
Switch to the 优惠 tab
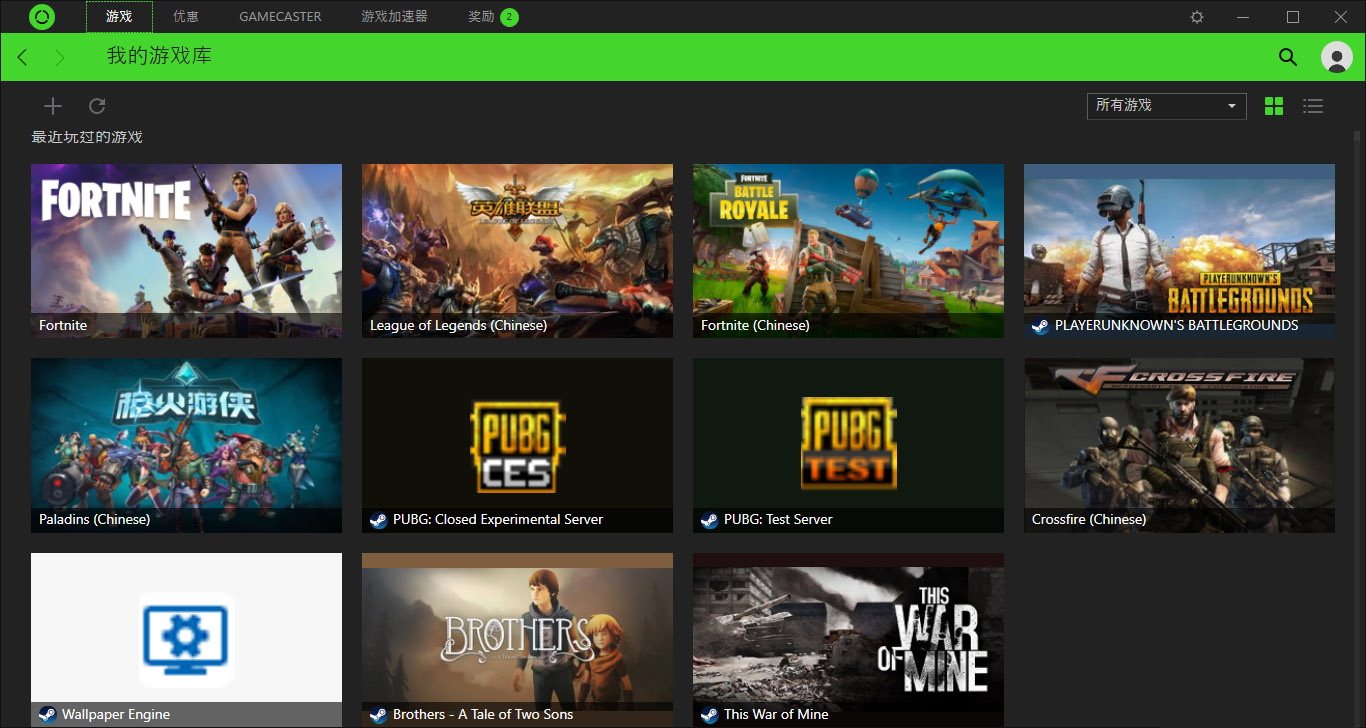pyautogui.click(x=186, y=17)
